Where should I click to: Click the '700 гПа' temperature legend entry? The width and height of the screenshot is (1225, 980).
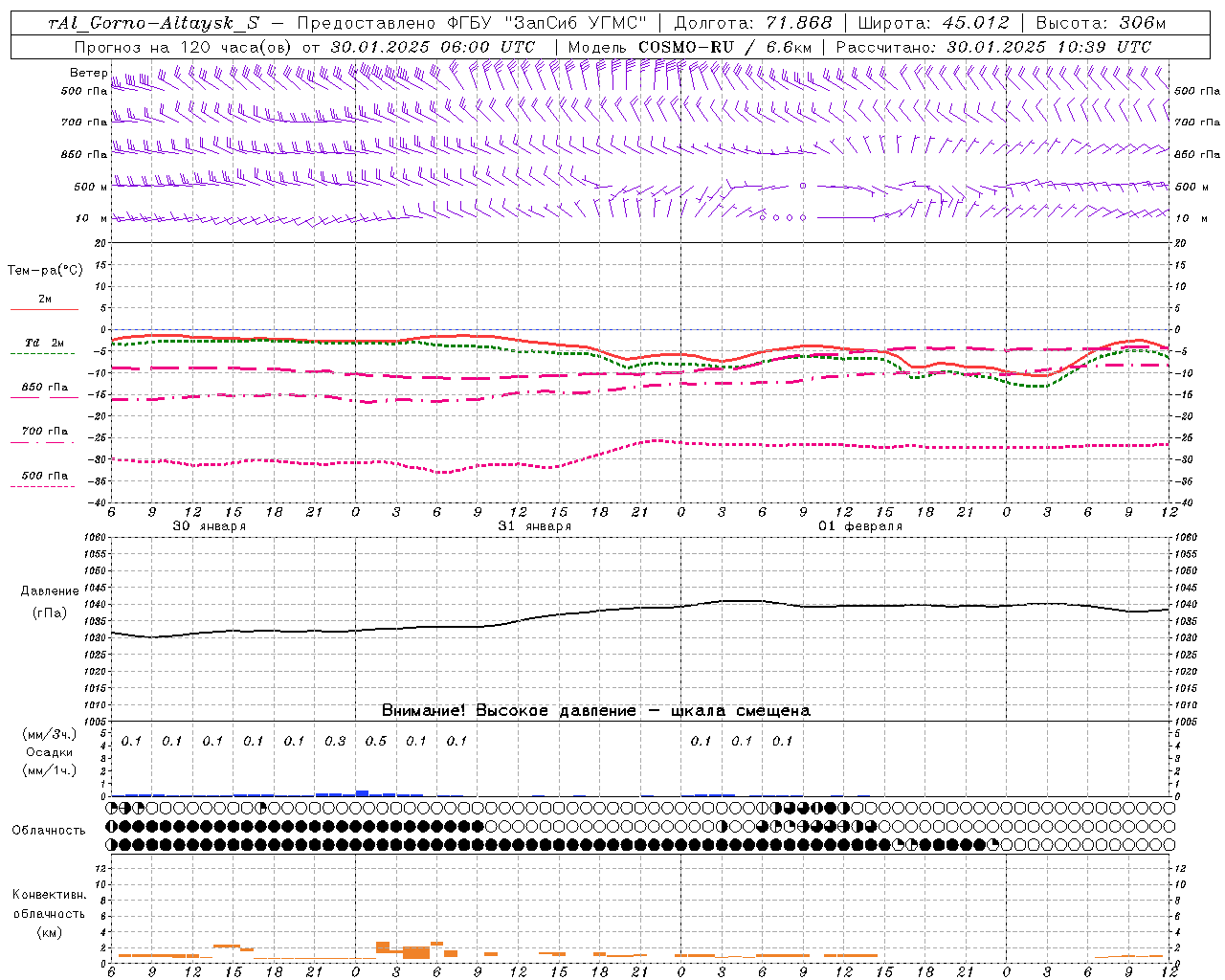[x=45, y=432]
